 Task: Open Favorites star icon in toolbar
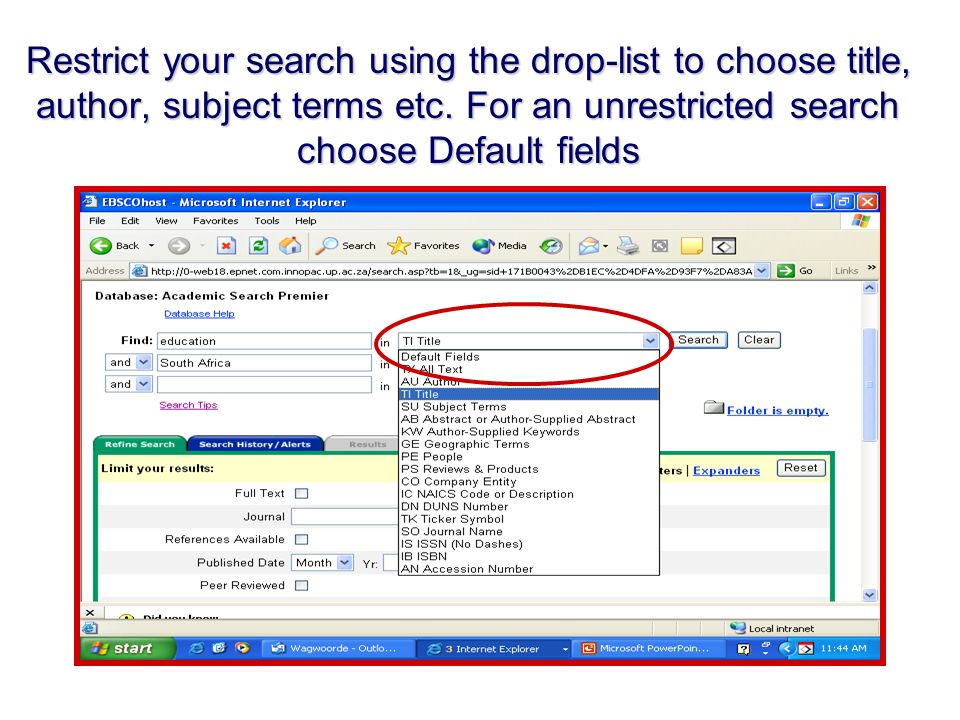tap(399, 246)
